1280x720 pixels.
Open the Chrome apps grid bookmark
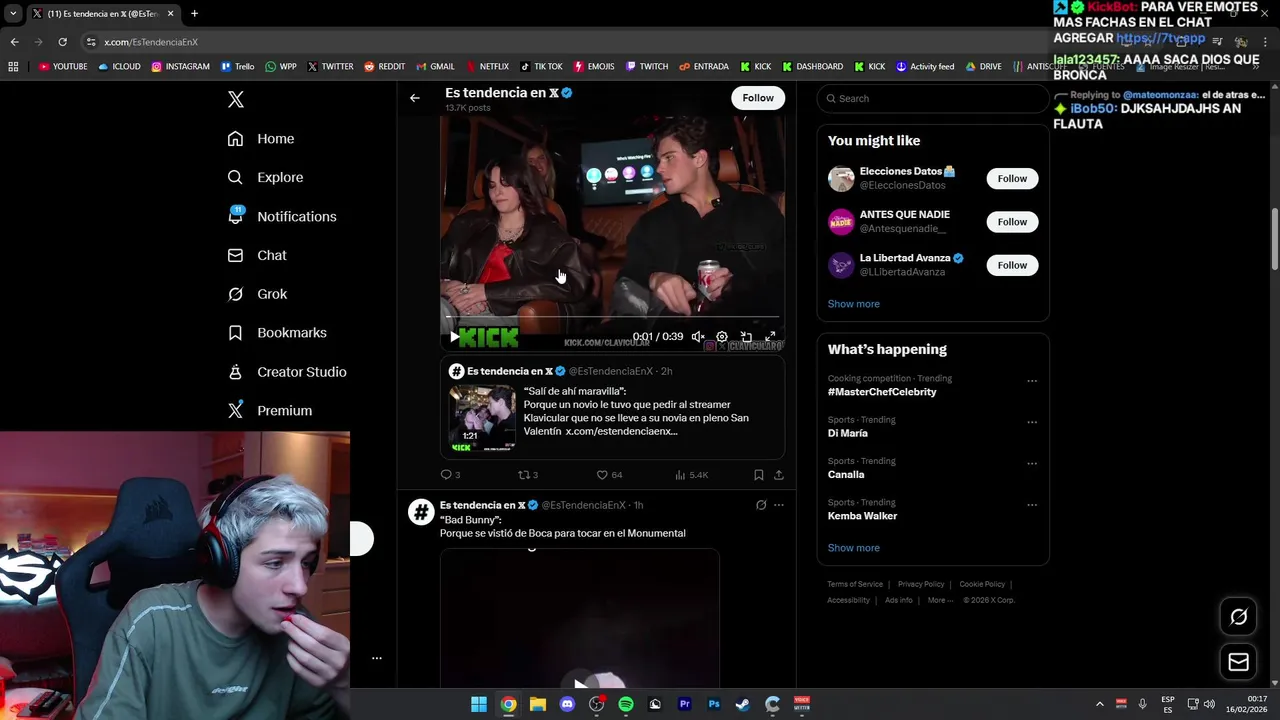(13, 67)
